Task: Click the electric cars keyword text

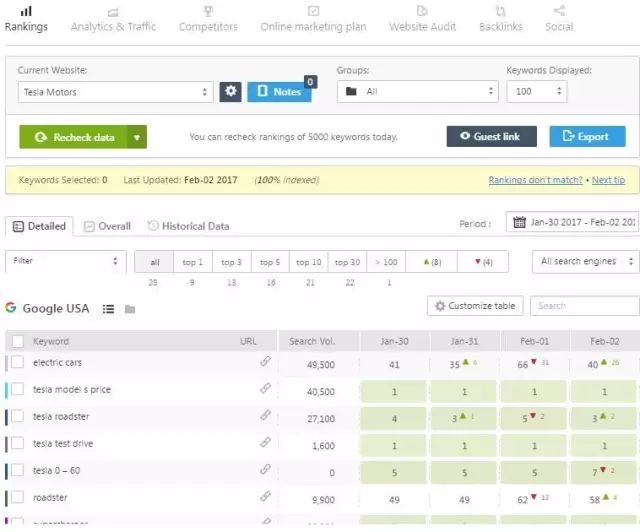Action: (x=57, y=363)
